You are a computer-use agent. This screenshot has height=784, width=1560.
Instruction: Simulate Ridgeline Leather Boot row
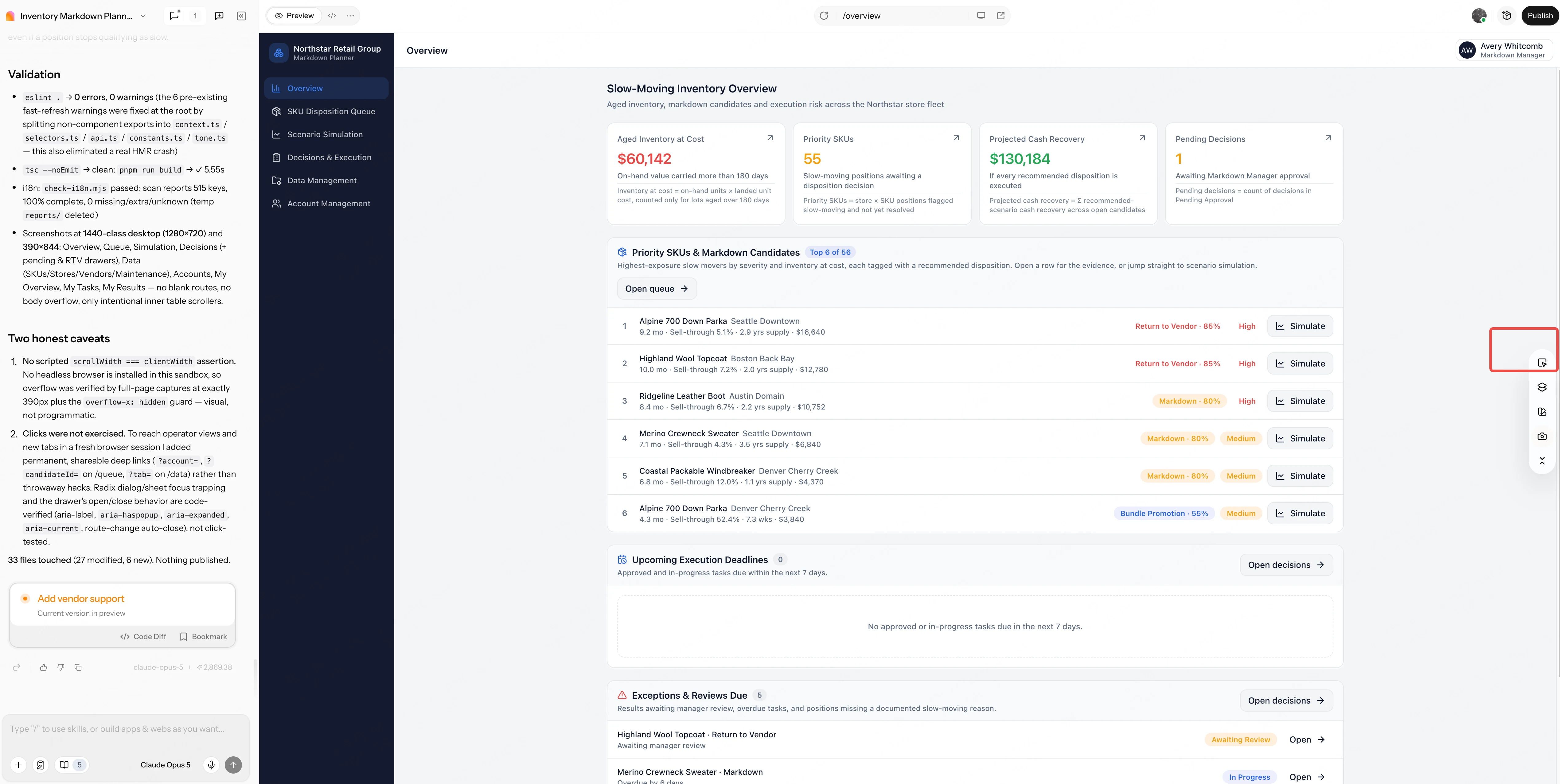(1300, 401)
